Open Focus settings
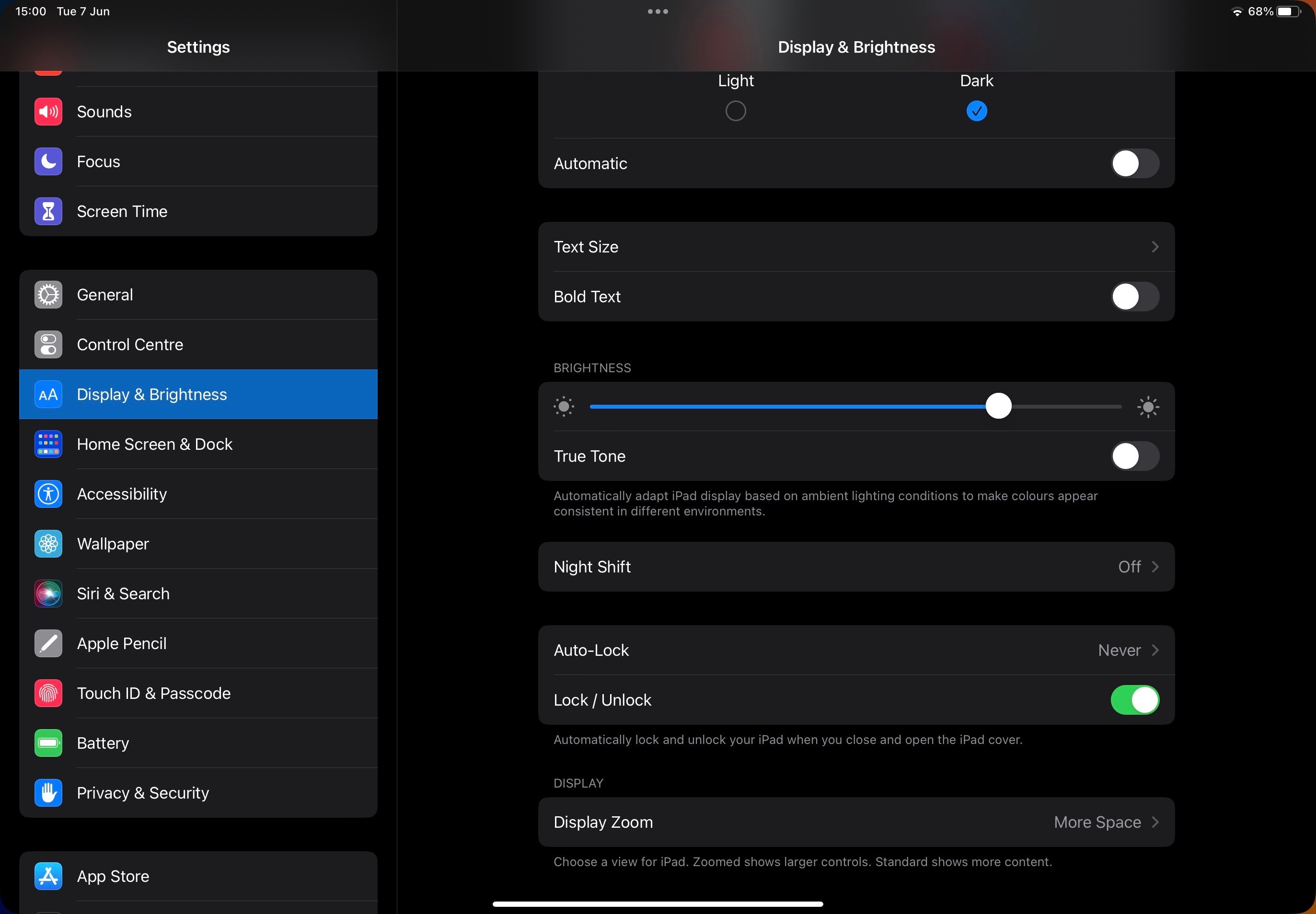 click(x=198, y=161)
